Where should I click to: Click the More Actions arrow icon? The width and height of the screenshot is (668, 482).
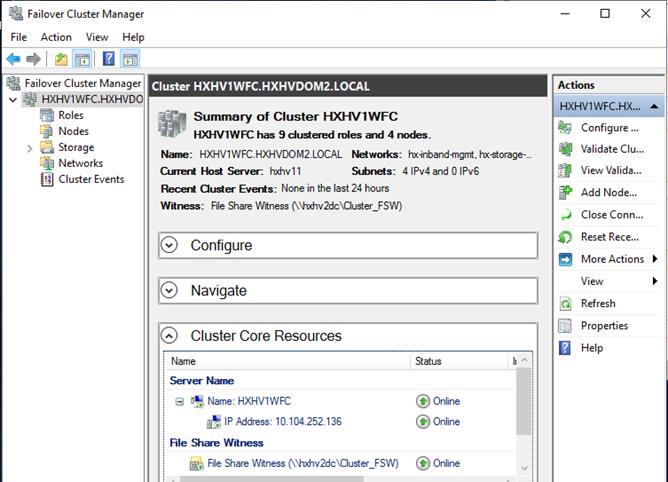tap(565, 259)
